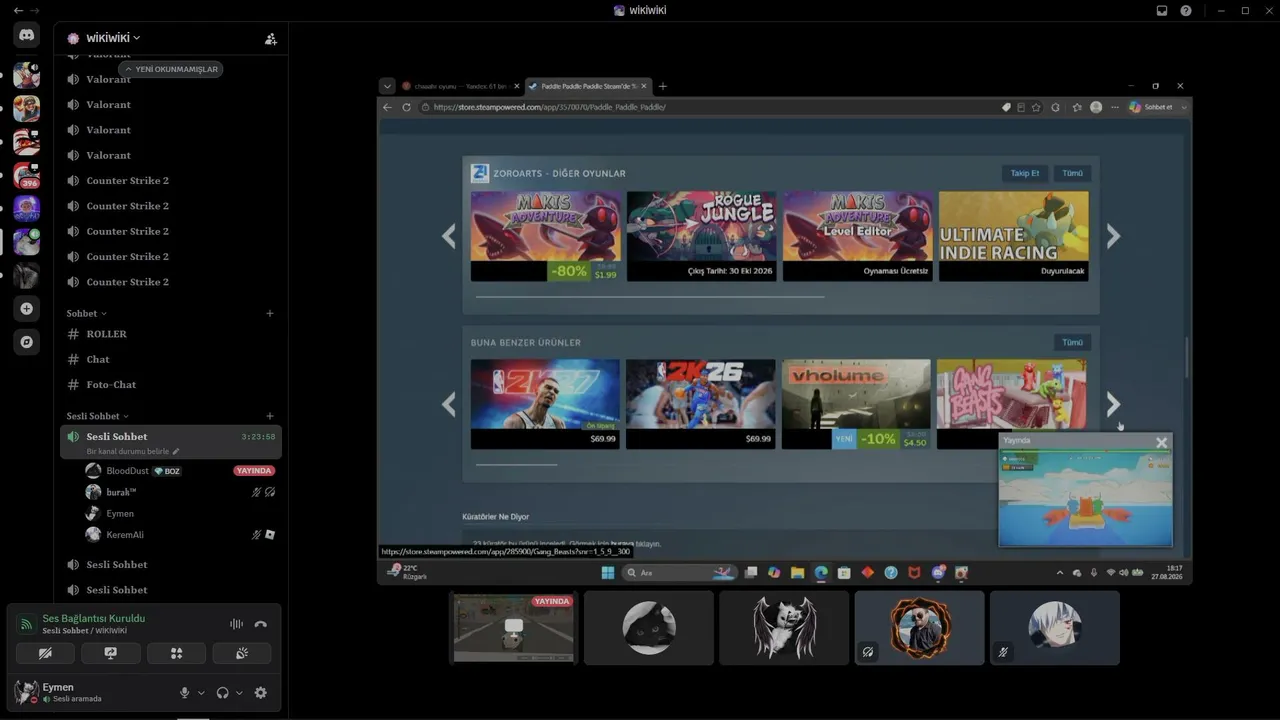The width and height of the screenshot is (1280, 720).
Task: Click Takip Et to follow ZoroArts
Action: (1024, 173)
